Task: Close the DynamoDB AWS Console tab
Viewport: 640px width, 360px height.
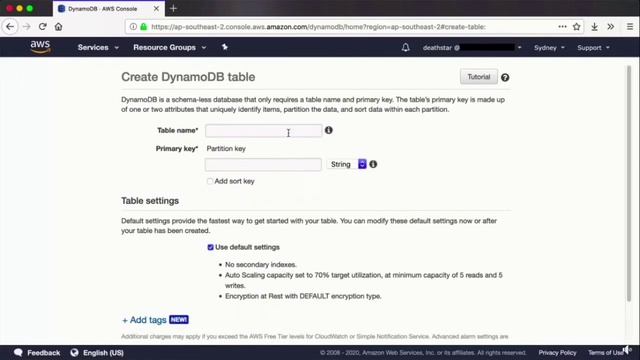Action: tap(156, 9)
